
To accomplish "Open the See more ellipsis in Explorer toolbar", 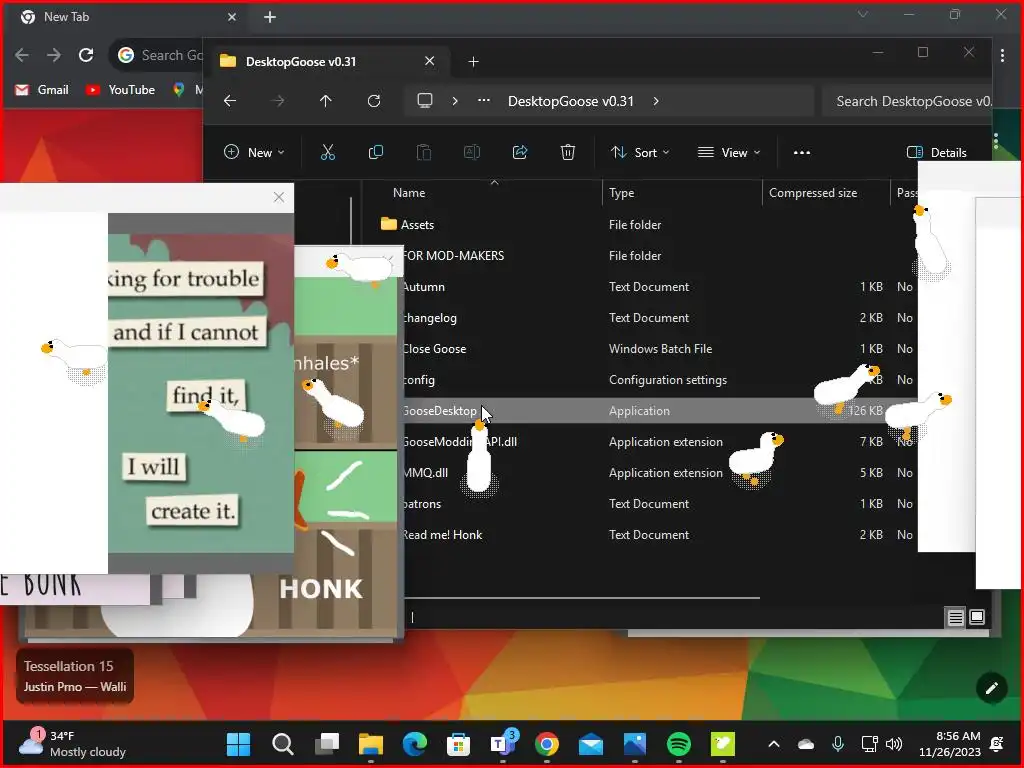I will click(x=802, y=153).
